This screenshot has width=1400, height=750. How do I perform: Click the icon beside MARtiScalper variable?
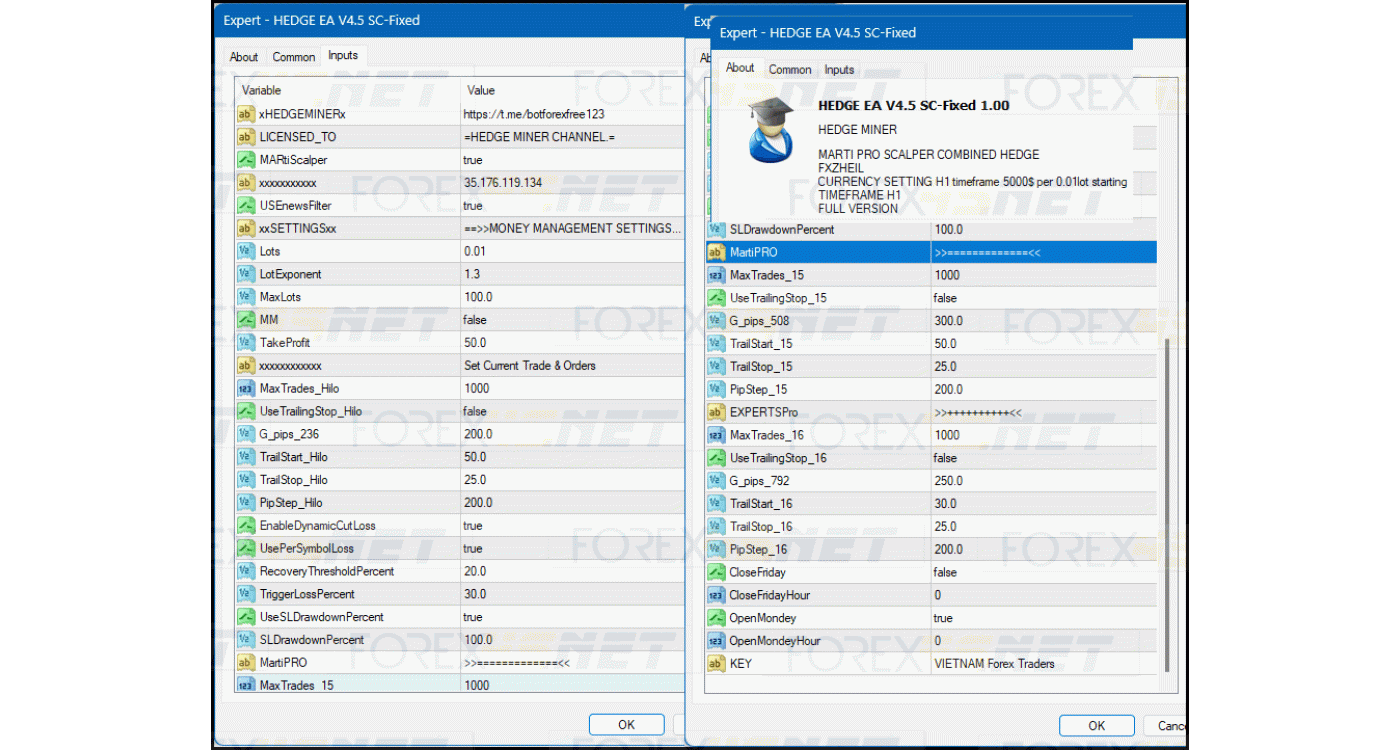pyautogui.click(x=246, y=160)
